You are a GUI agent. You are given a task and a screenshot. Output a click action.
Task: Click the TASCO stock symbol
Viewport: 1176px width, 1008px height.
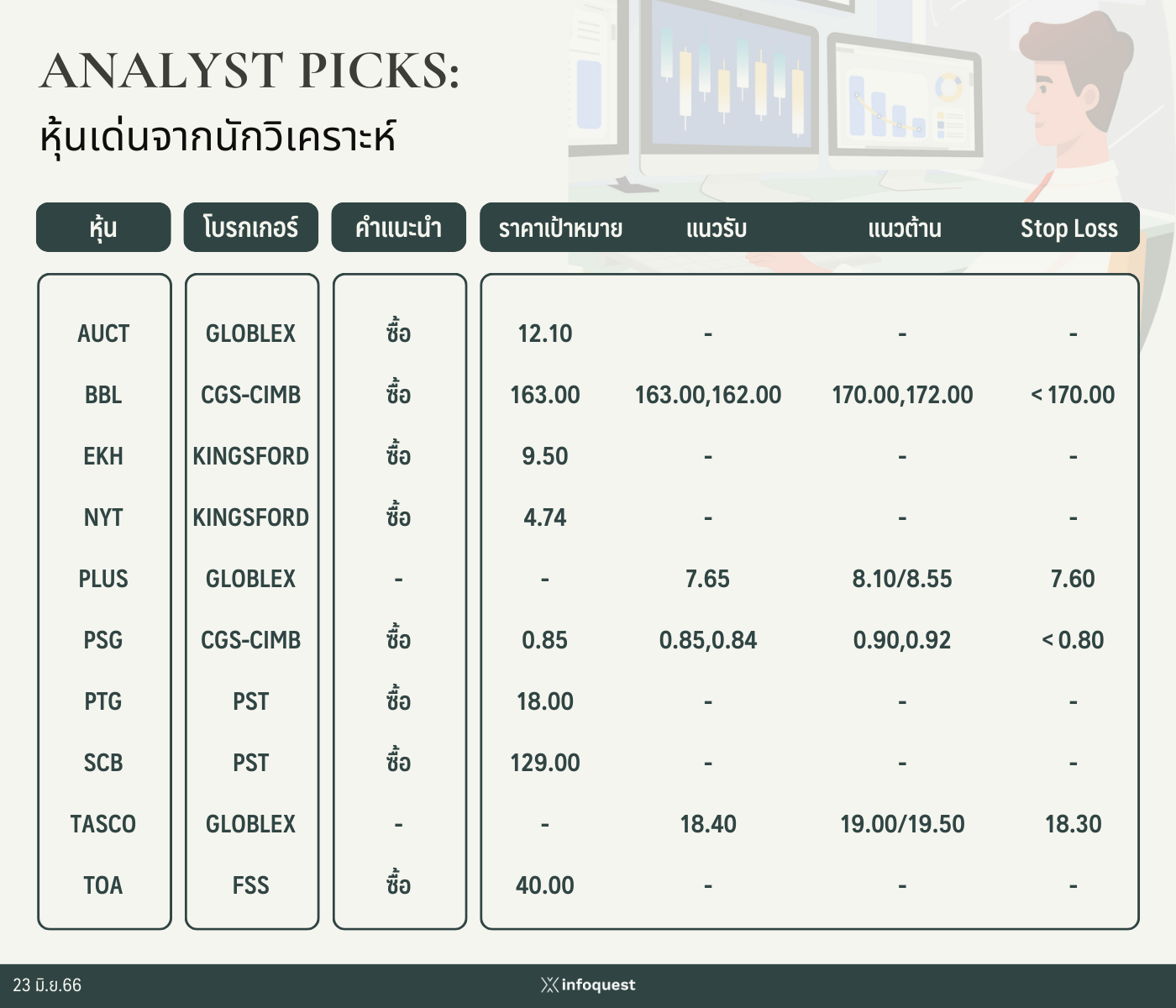103,824
